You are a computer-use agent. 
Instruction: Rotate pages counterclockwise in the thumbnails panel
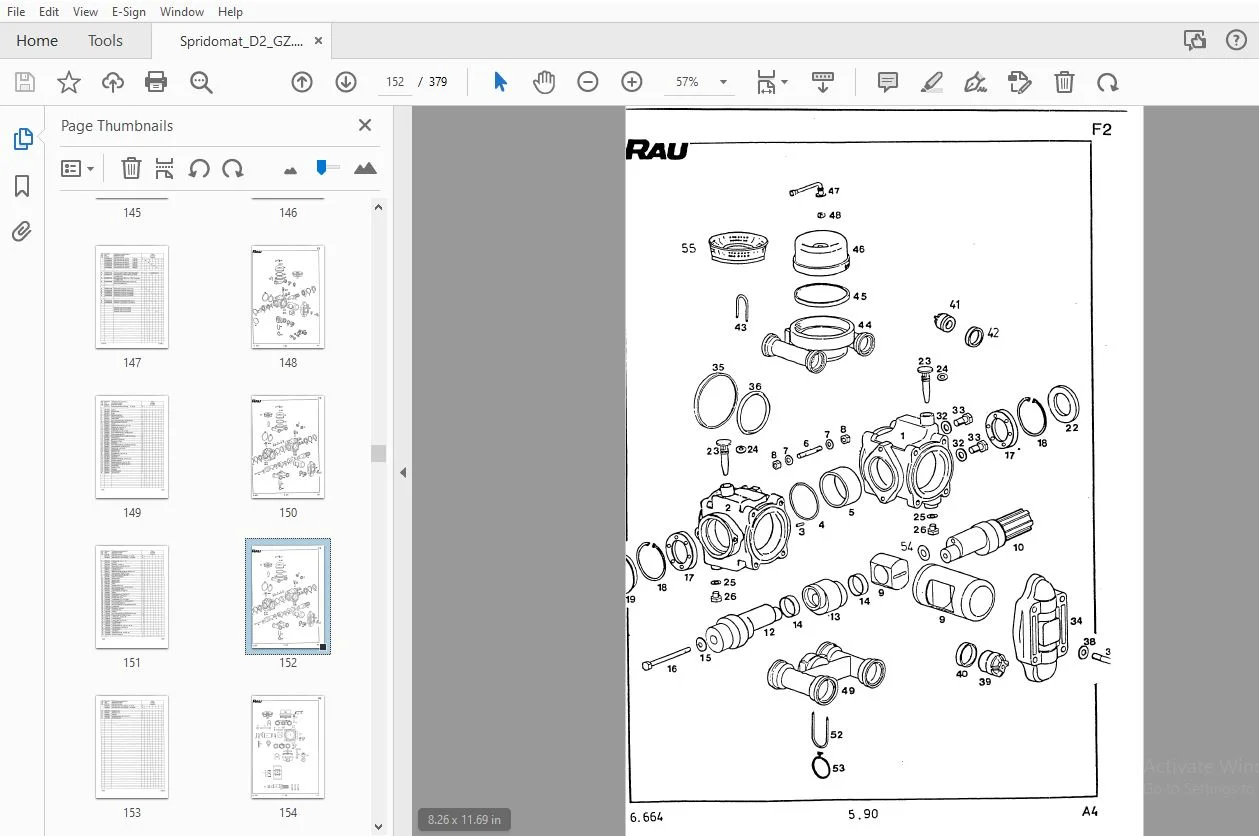pos(199,168)
